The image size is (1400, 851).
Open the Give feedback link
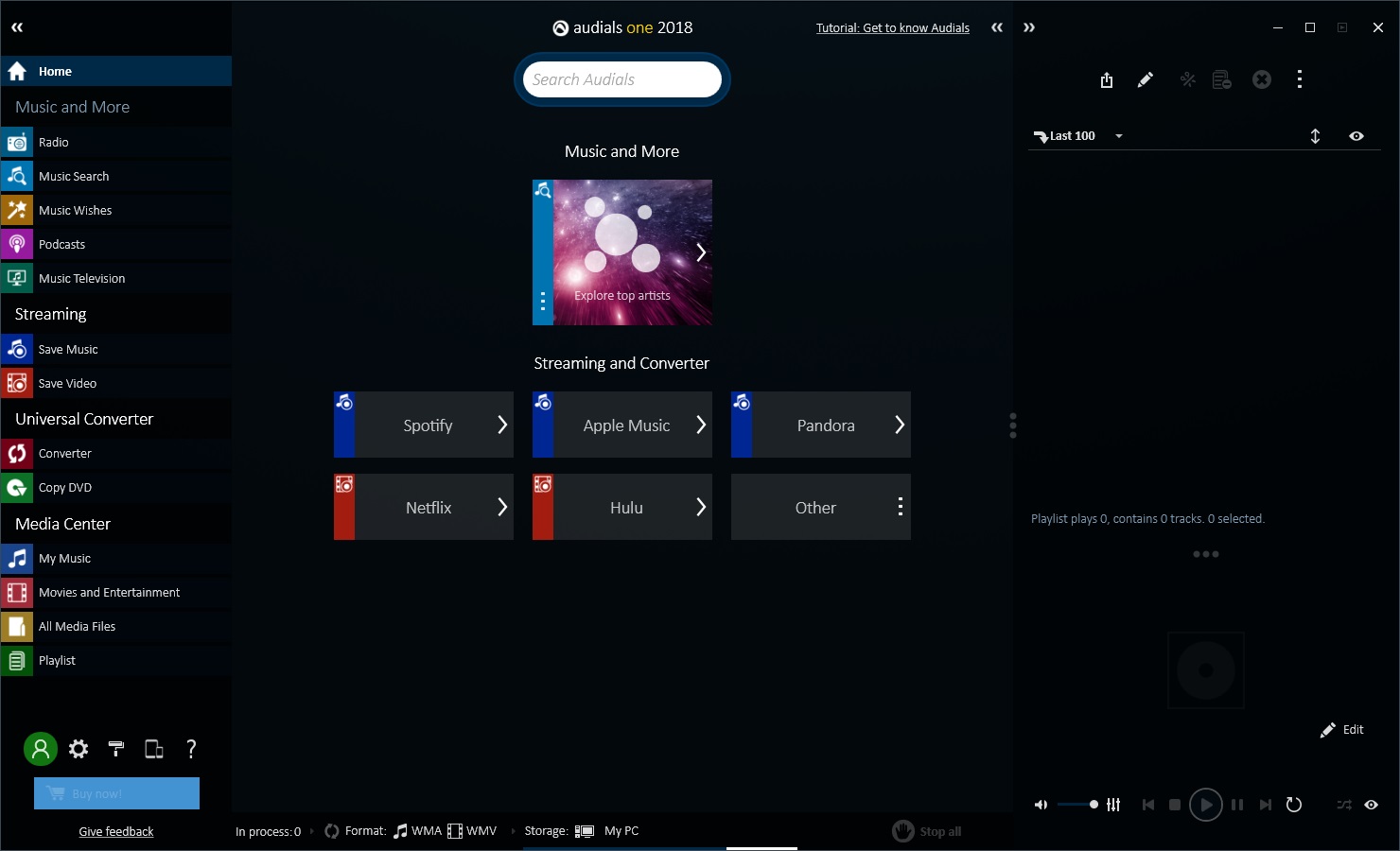click(x=116, y=832)
